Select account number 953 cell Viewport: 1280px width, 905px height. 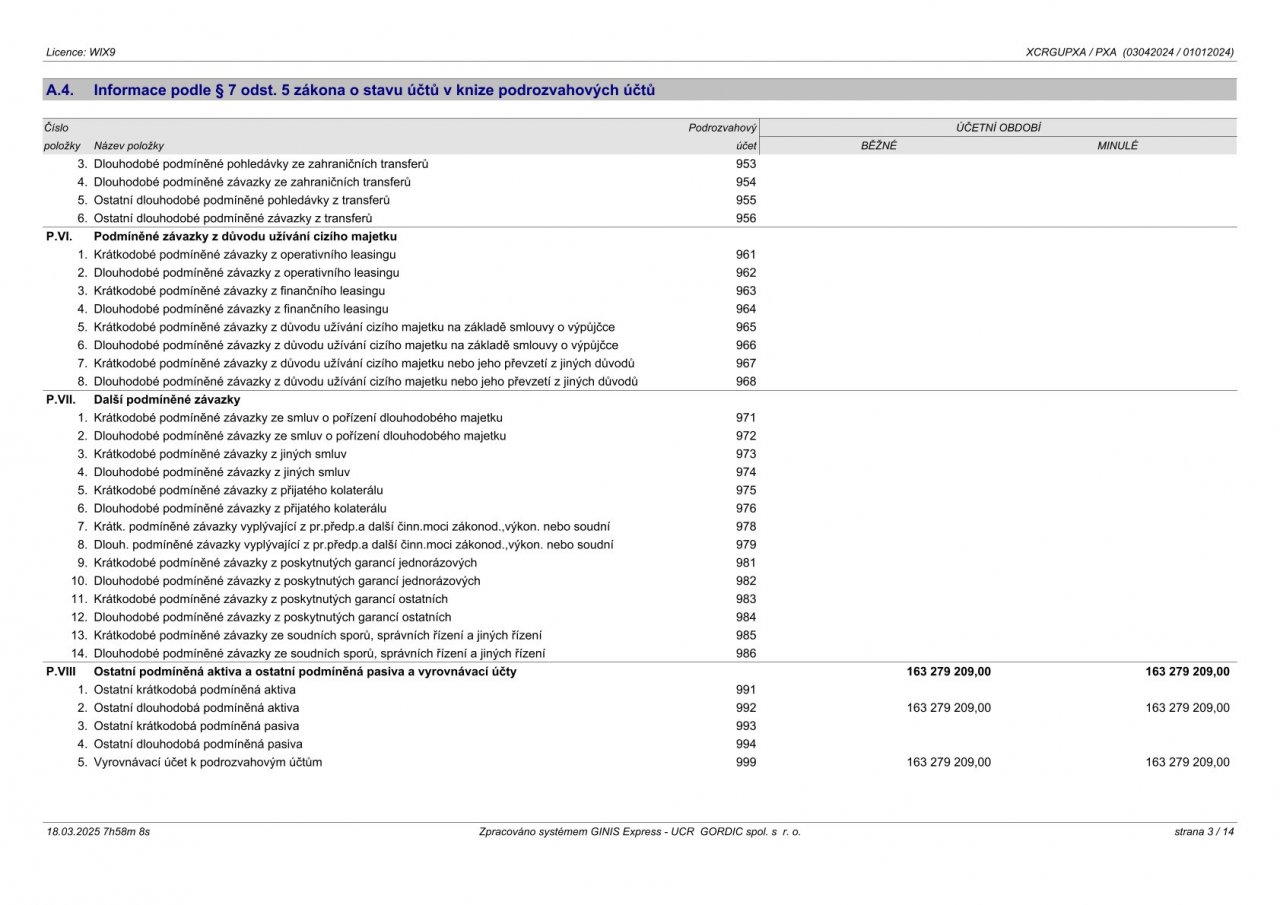click(x=746, y=164)
